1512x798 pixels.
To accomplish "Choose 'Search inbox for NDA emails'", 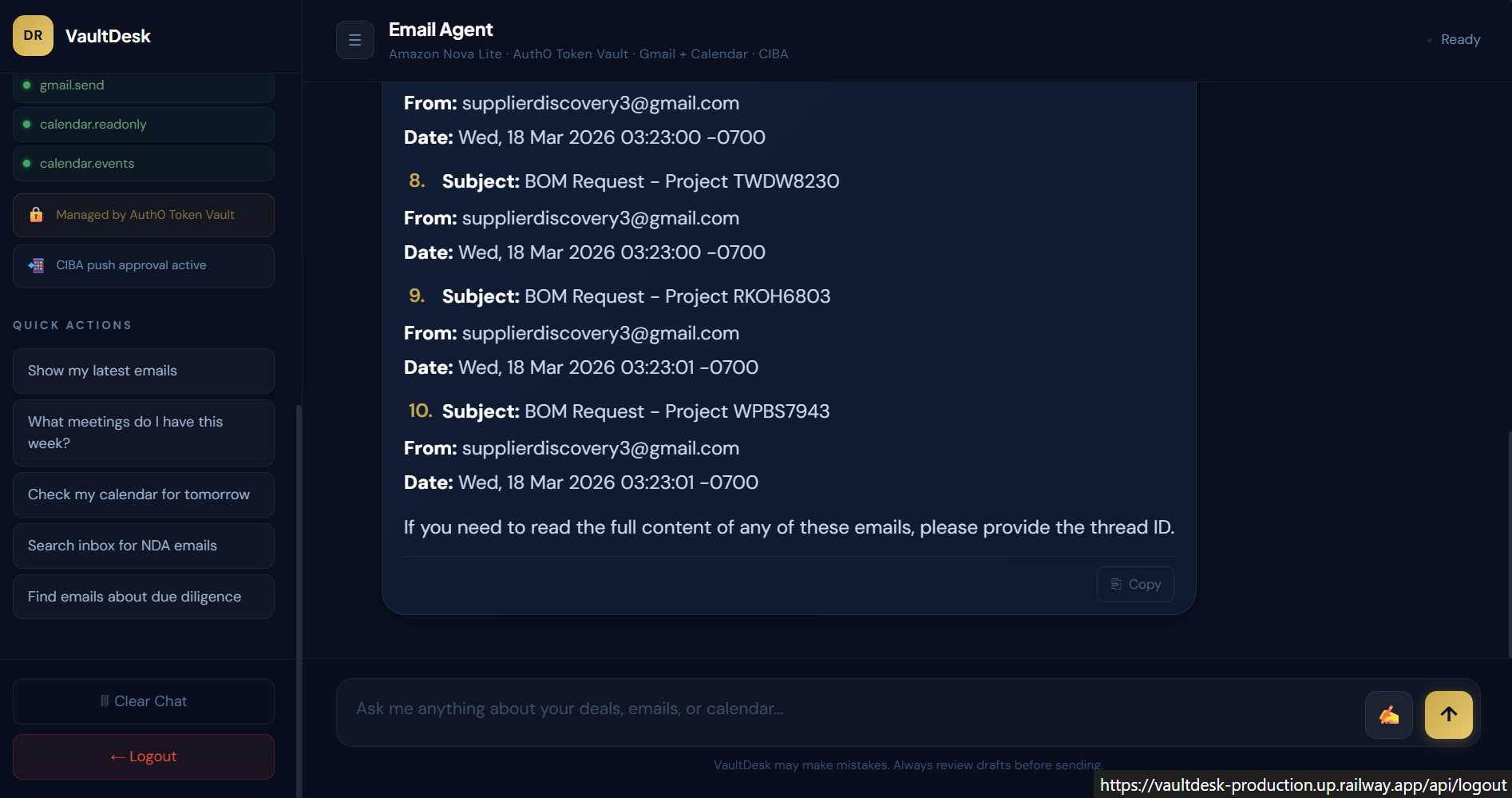I will (x=144, y=546).
